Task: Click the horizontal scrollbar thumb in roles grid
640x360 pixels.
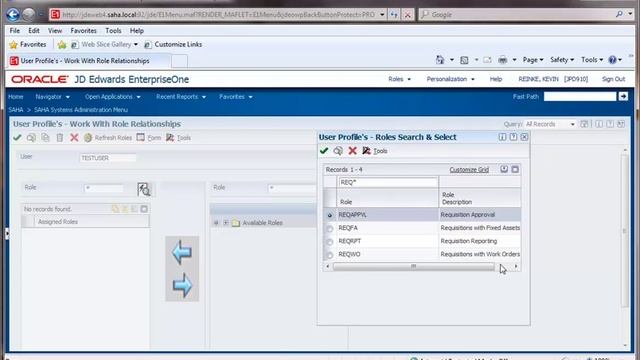Action: (413, 267)
